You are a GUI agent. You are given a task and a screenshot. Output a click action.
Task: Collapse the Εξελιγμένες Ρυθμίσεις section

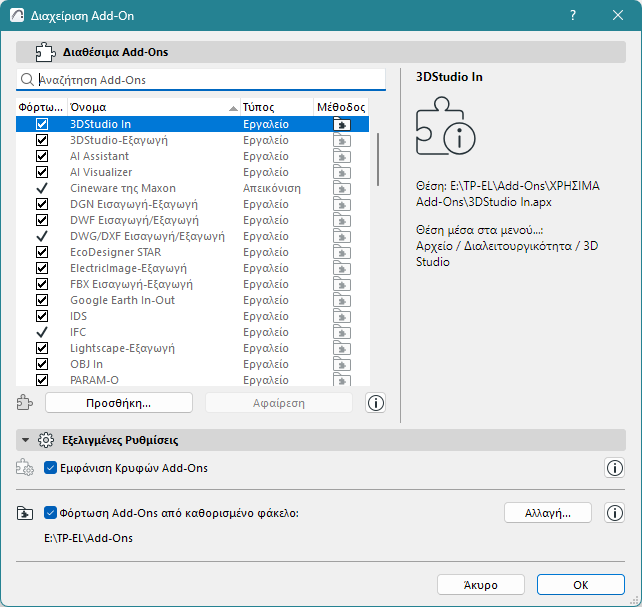(x=26, y=440)
